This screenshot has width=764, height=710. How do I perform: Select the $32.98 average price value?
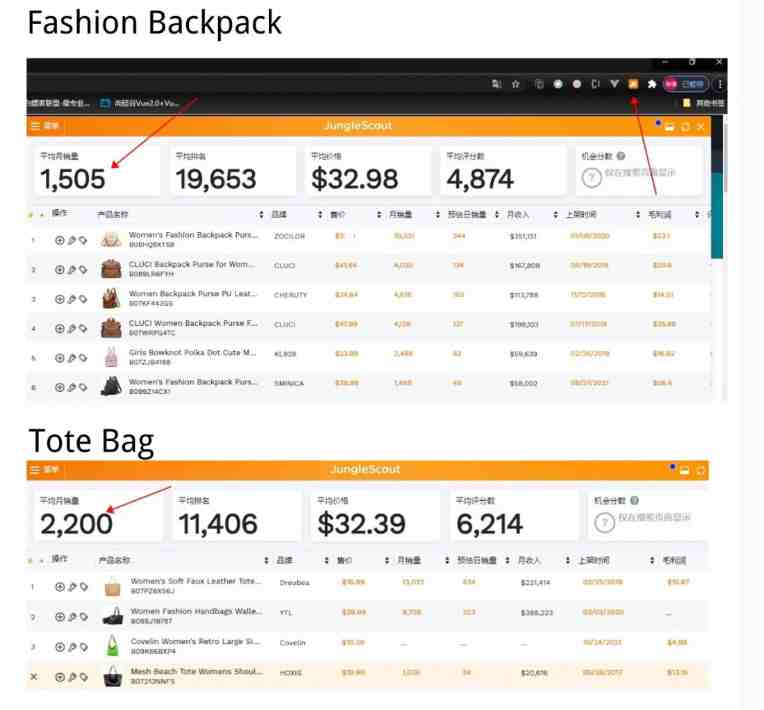click(355, 179)
